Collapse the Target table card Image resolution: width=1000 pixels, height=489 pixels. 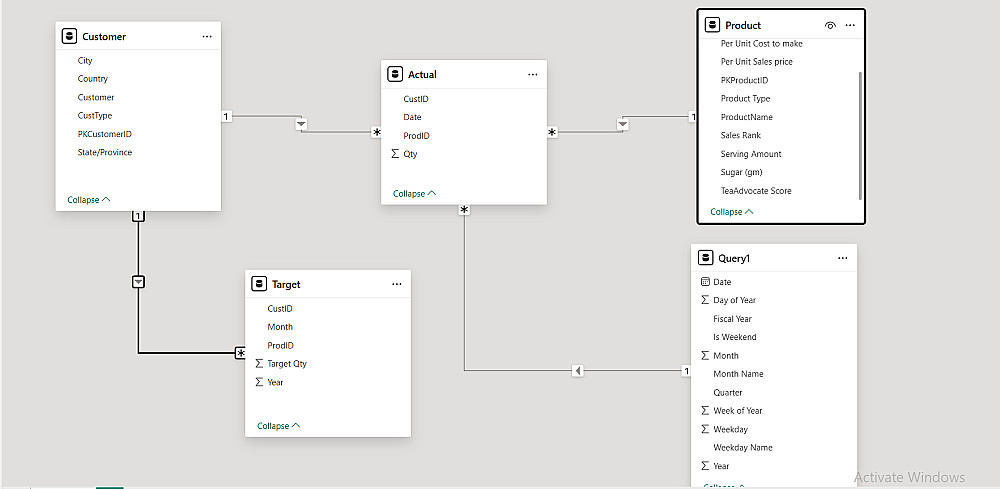click(278, 426)
